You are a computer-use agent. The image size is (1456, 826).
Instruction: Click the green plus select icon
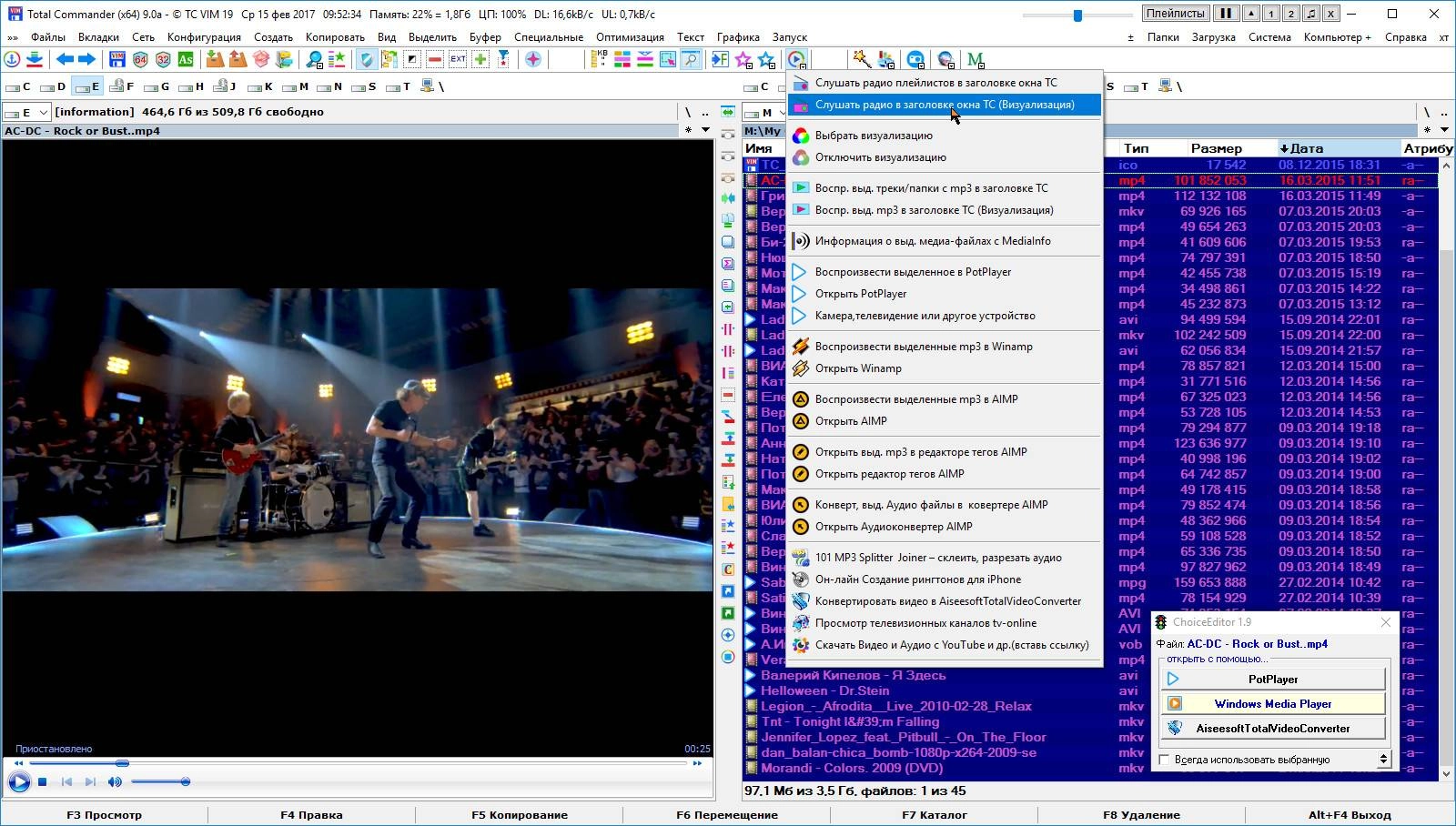coord(480,59)
